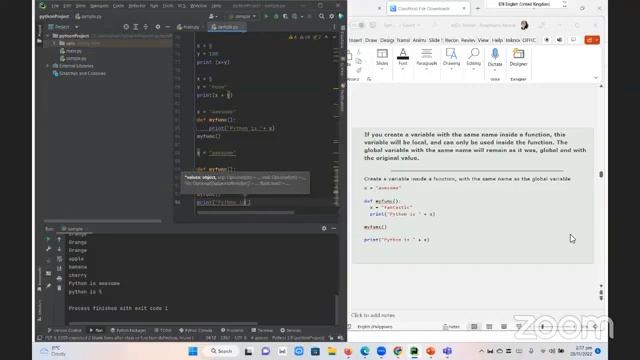Open the Terminal tool window
Viewport: 640px width, 360px height.
pyautogui.click(x=262, y=330)
